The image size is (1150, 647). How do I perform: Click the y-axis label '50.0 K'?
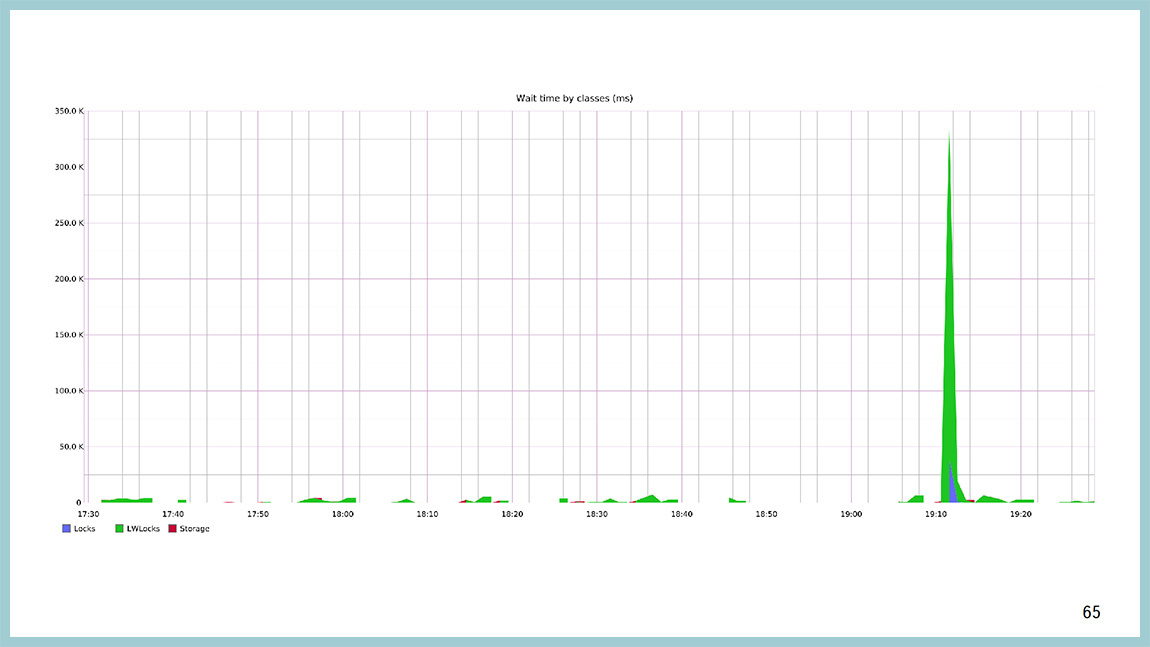(x=72, y=446)
